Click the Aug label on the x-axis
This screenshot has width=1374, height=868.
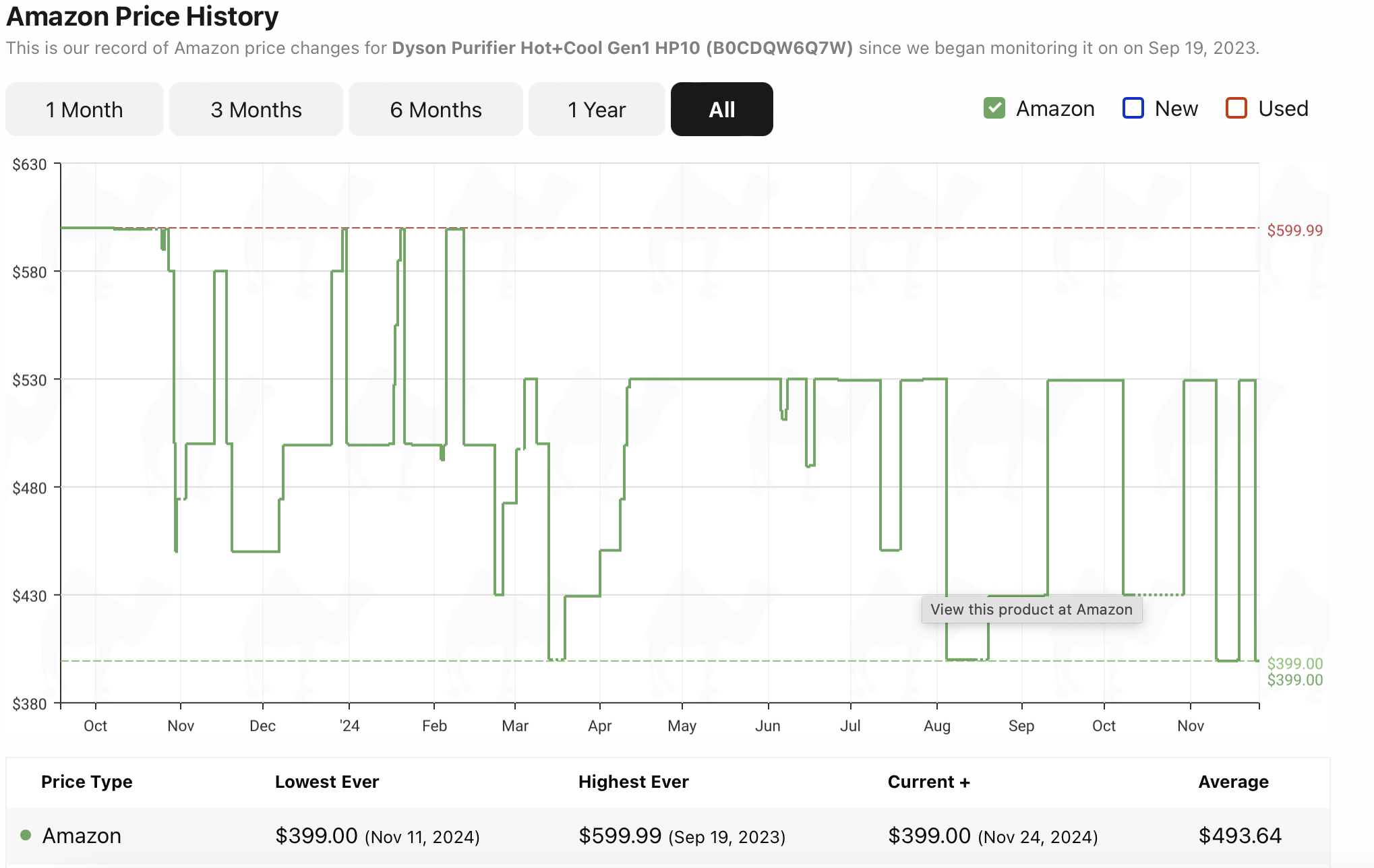point(937,726)
